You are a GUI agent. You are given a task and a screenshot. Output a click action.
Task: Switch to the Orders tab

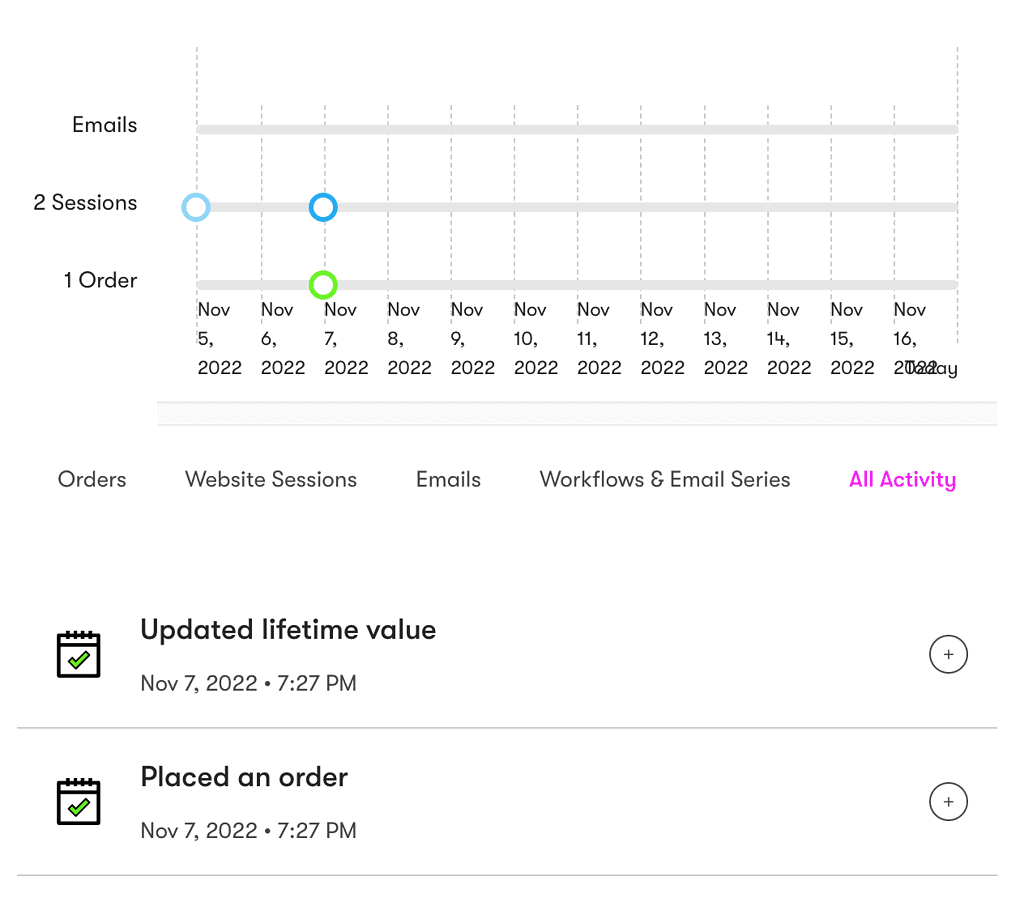pyautogui.click(x=91, y=479)
